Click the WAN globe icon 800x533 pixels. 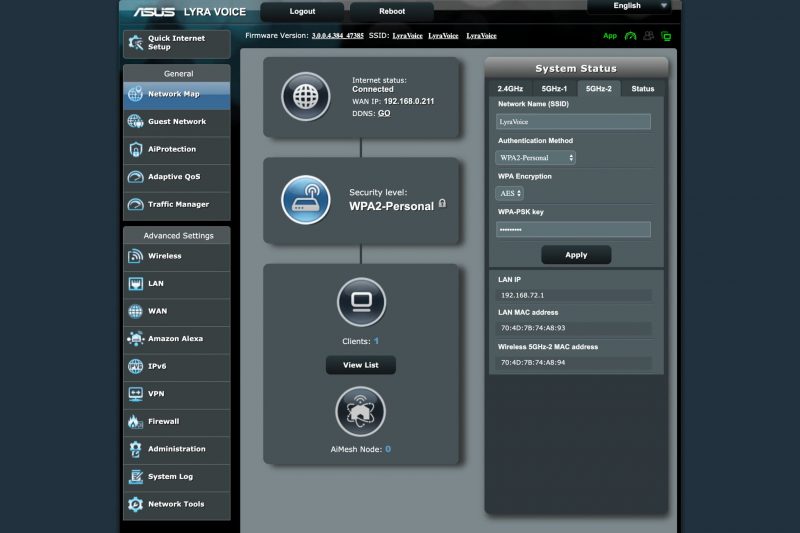coord(136,311)
